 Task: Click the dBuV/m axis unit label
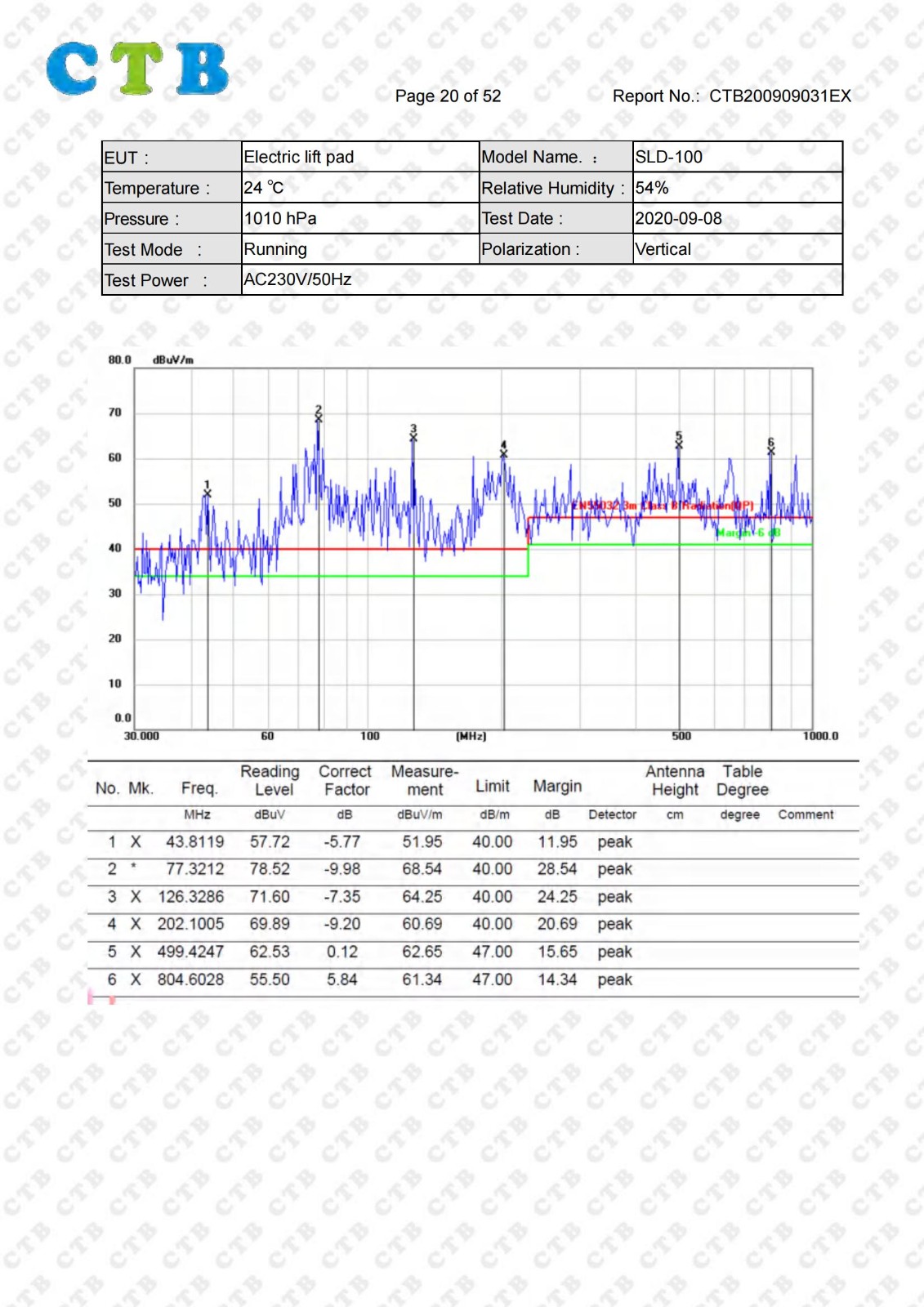(x=173, y=360)
